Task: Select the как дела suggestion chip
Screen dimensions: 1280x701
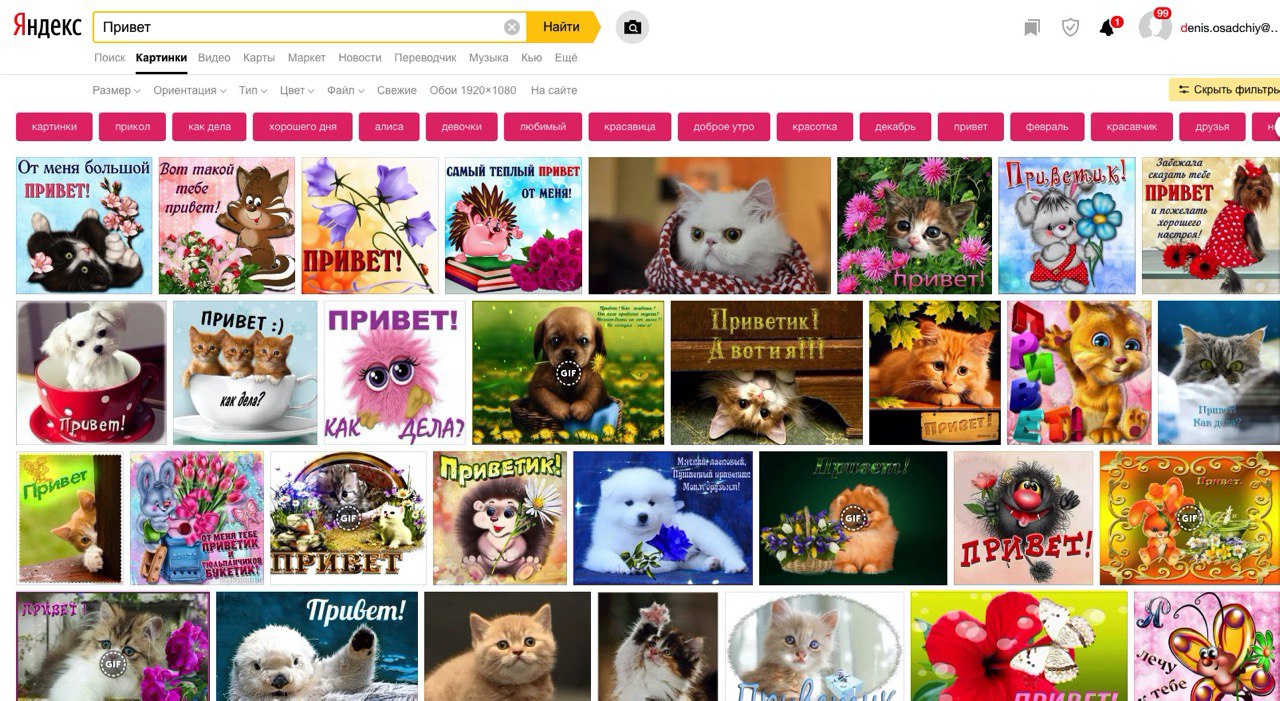Action: coord(209,127)
